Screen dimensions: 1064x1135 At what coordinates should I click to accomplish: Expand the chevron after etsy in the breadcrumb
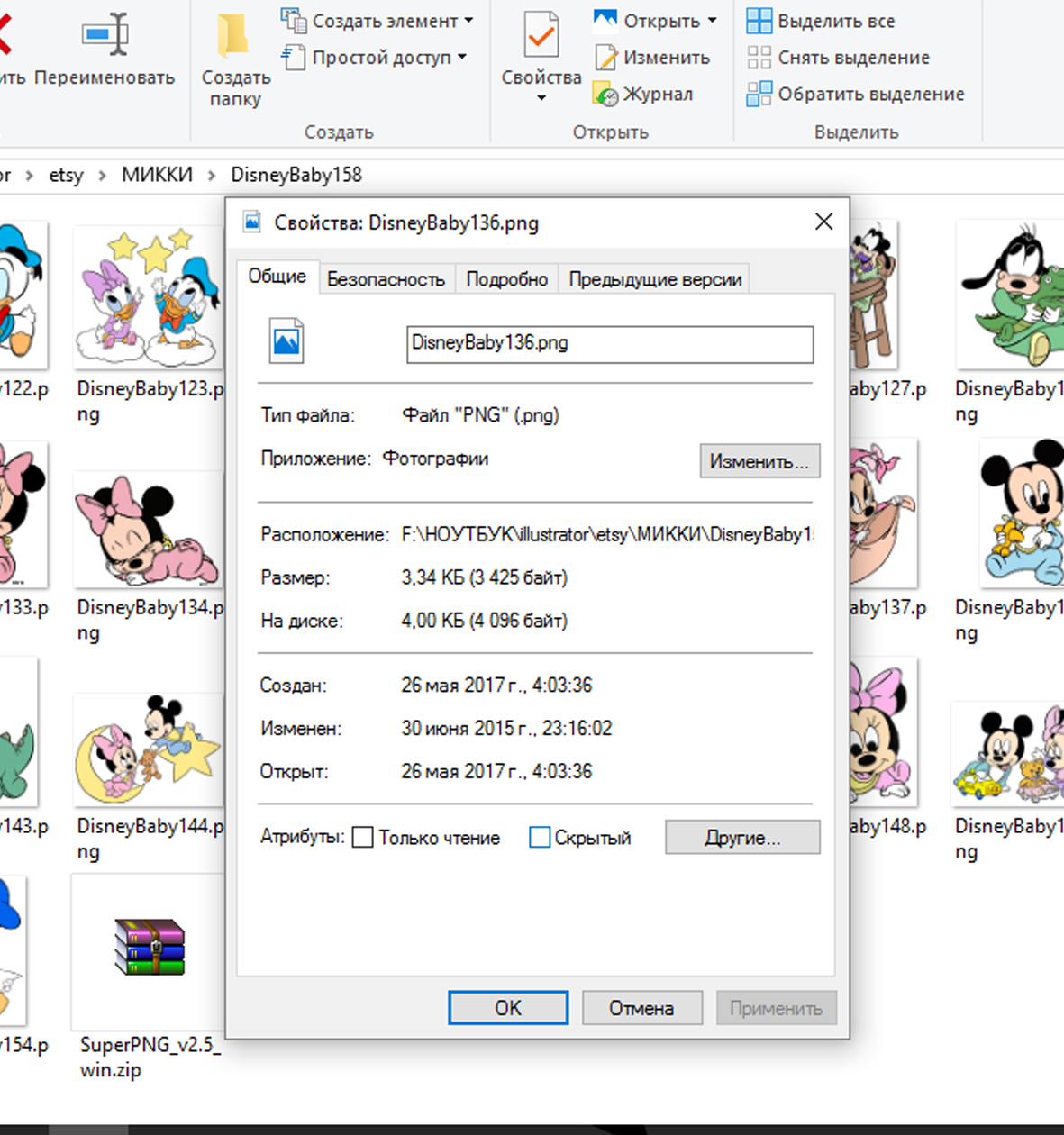[102, 176]
